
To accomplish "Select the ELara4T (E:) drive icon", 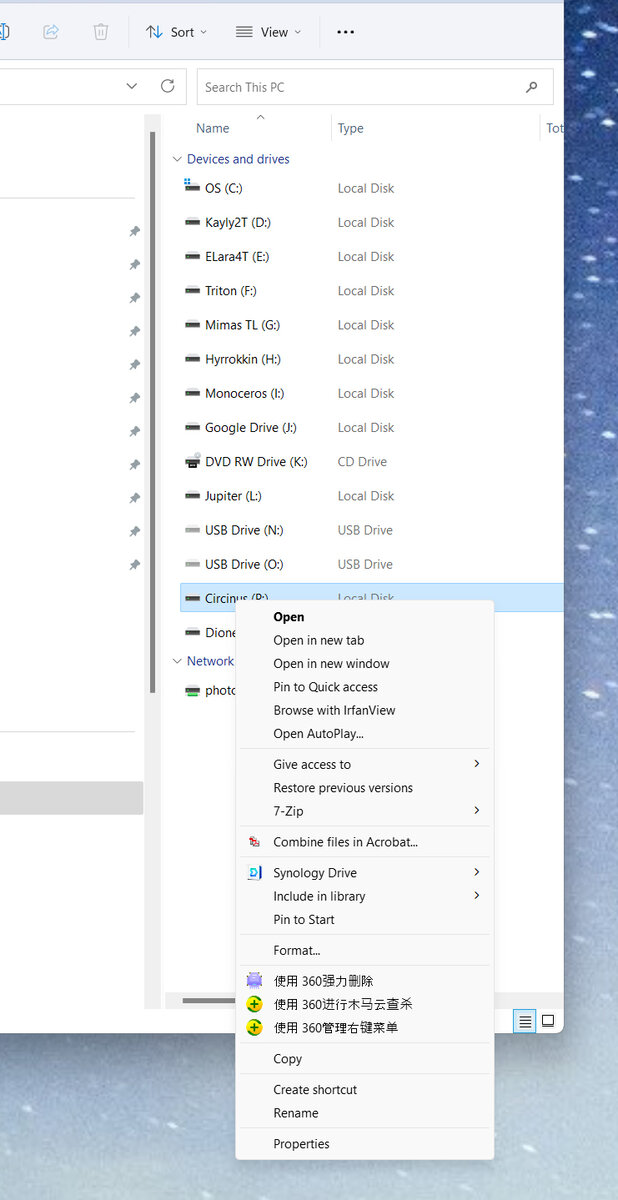I will tap(193, 256).
